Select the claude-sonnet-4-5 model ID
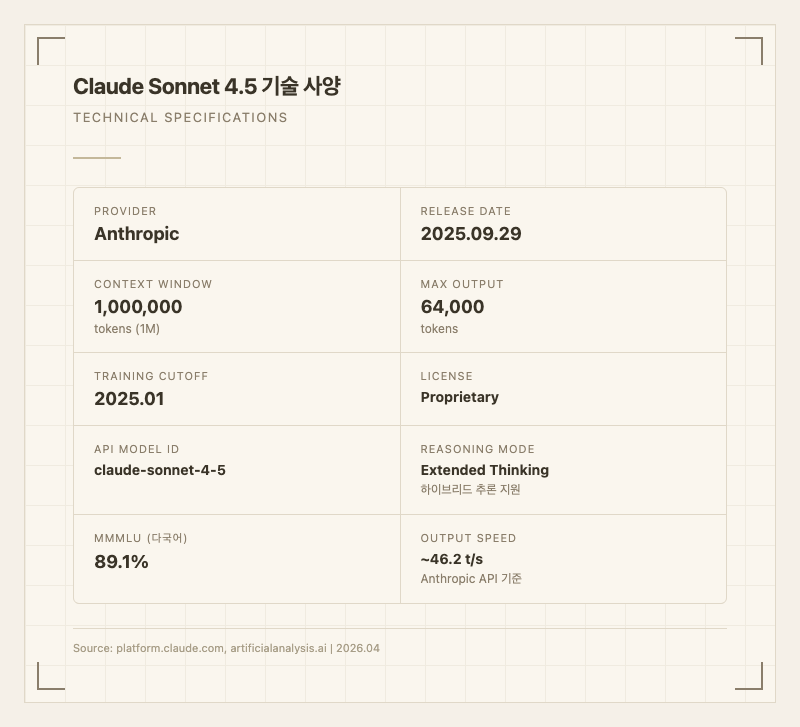 point(159,470)
